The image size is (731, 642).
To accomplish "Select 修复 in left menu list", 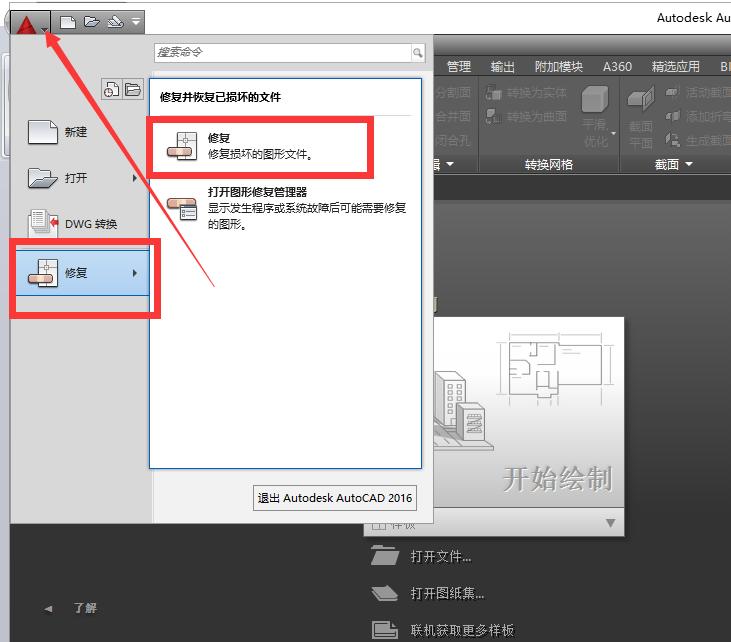I will 83,273.
